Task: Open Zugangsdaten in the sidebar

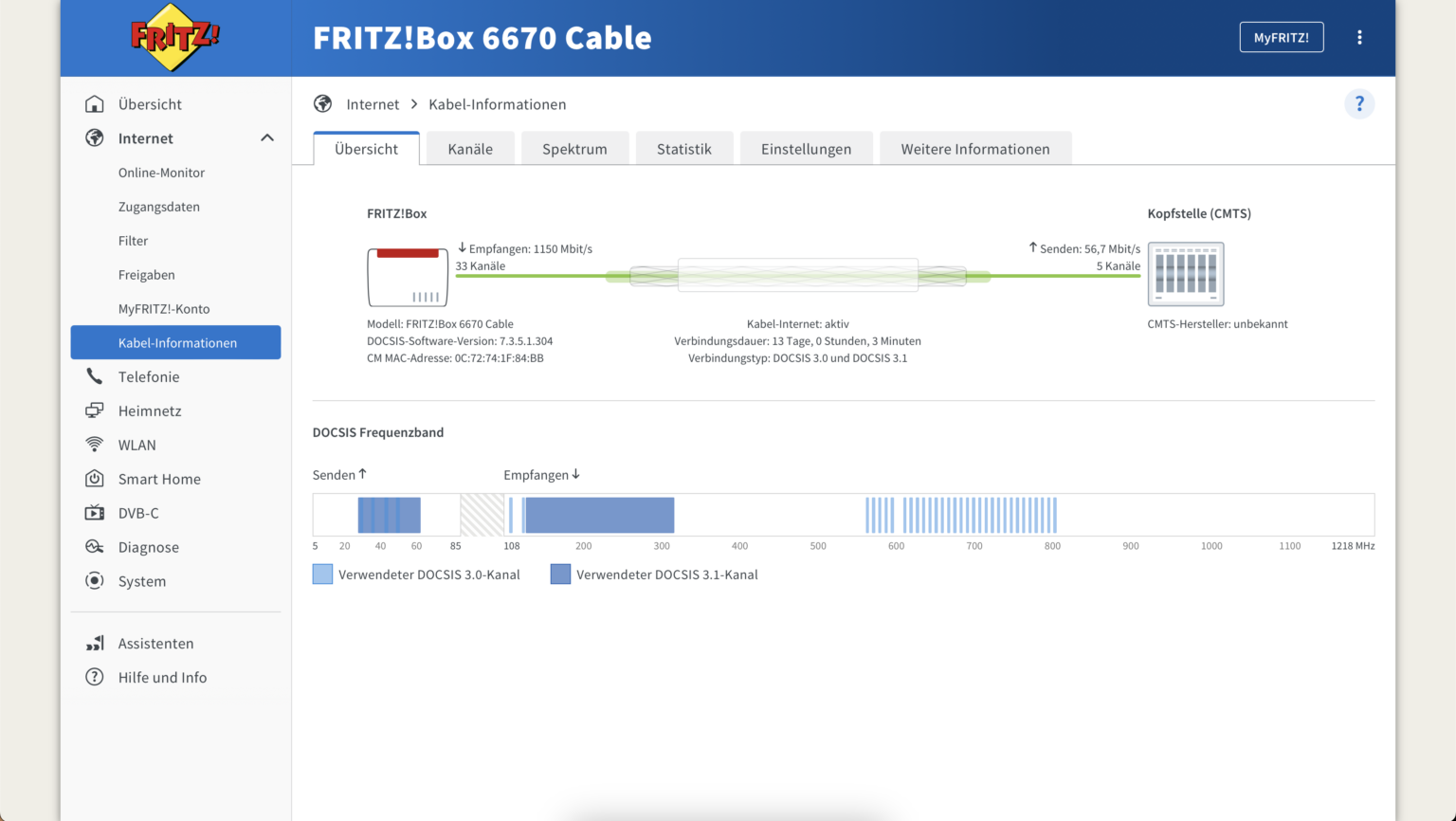Action: pyautogui.click(x=158, y=206)
